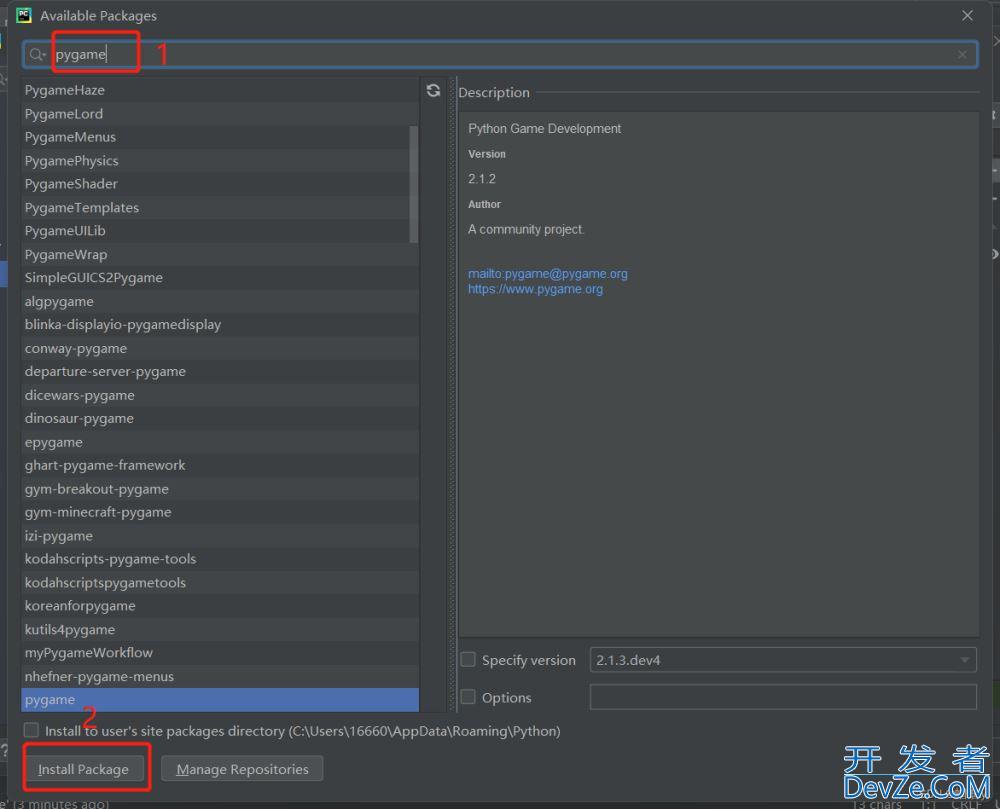The image size is (1000, 809).
Task: Select kodahscriptspygametools package
Action: (220, 582)
